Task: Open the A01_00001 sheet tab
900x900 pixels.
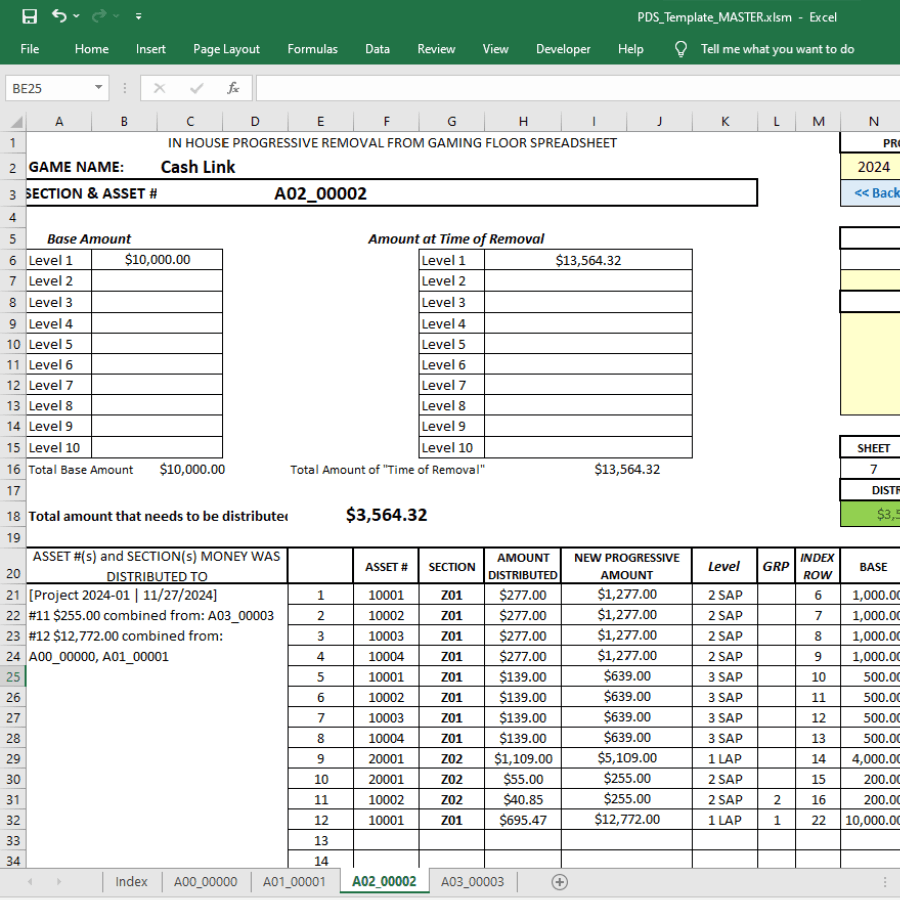Action: click(294, 882)
